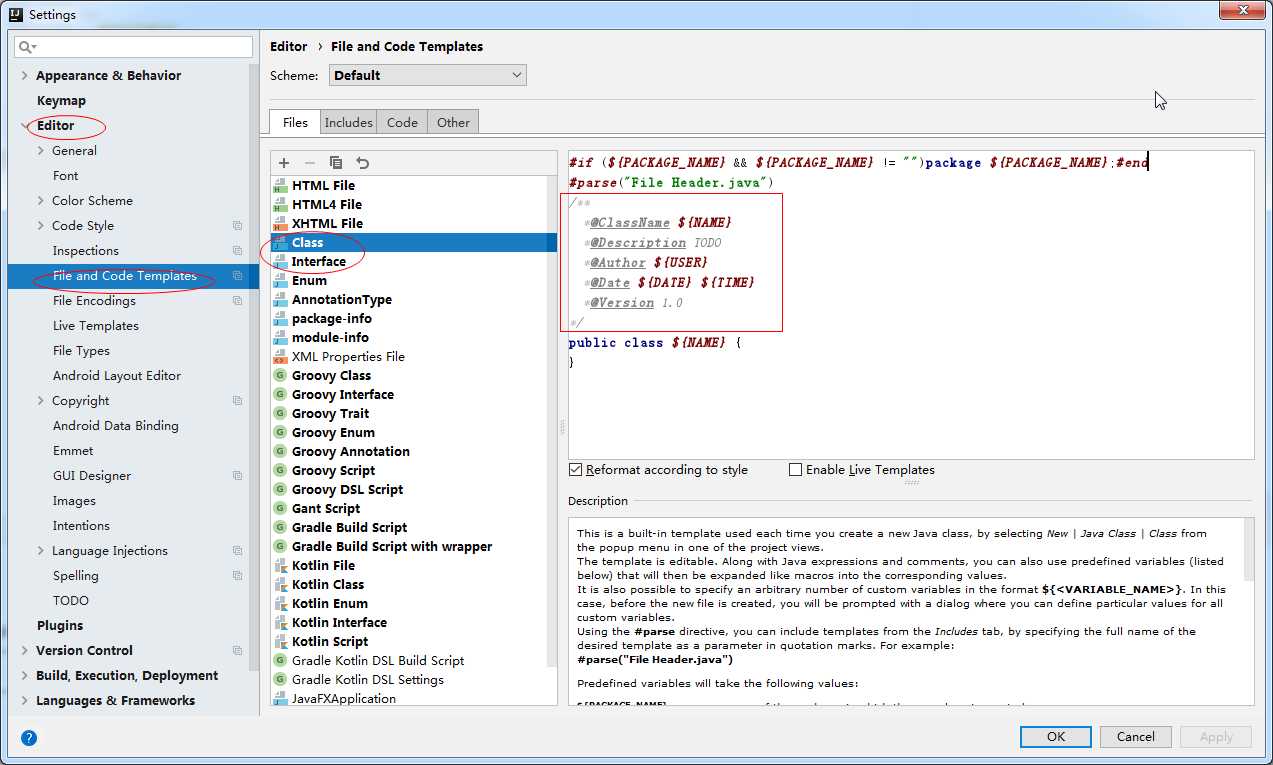Viewport: 1273px width, 765px height.
Task: Click the help question mark icon
Action: point(29,738)
